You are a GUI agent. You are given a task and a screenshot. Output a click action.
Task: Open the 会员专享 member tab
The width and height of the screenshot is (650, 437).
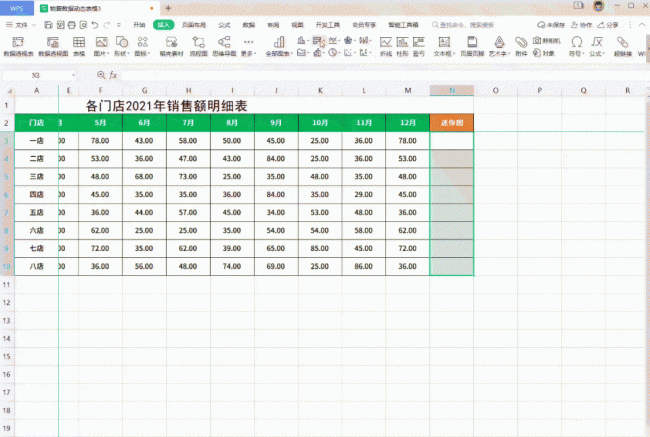click(x=364, y=25)
